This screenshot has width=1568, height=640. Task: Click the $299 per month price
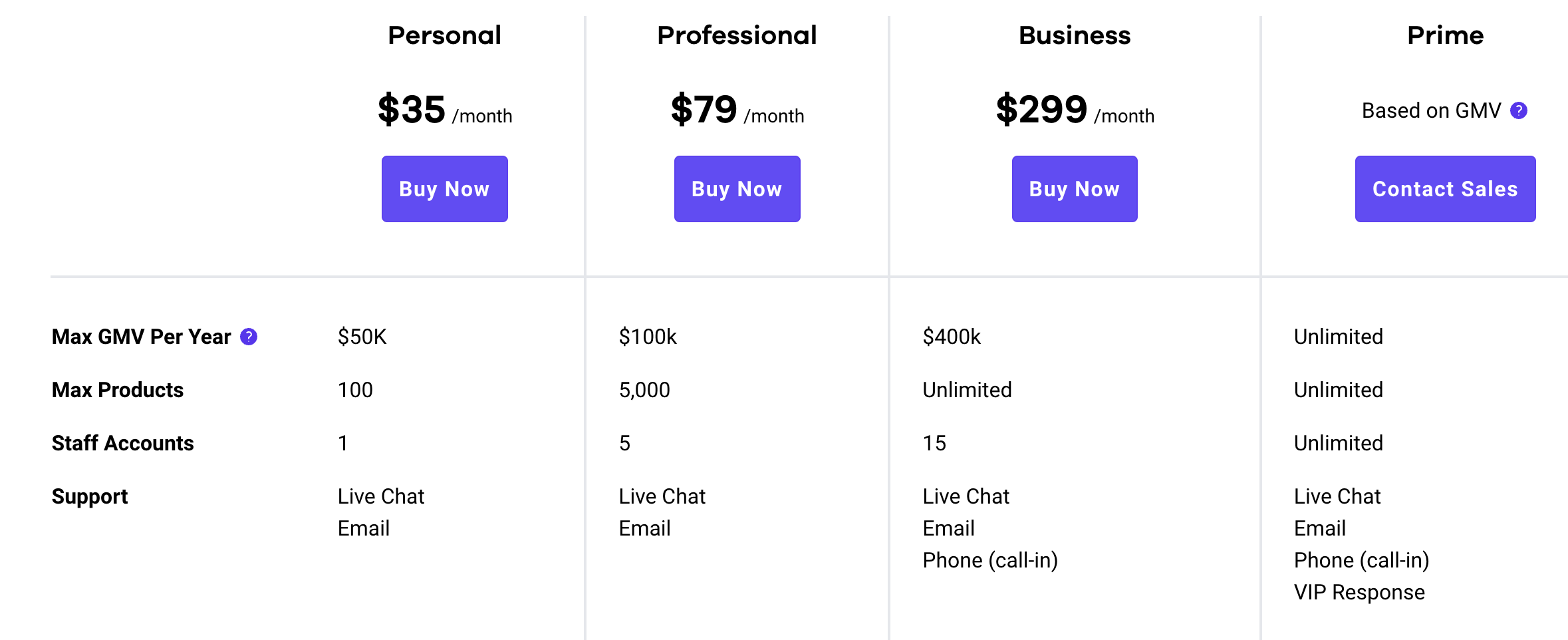tap(1075, 110)
